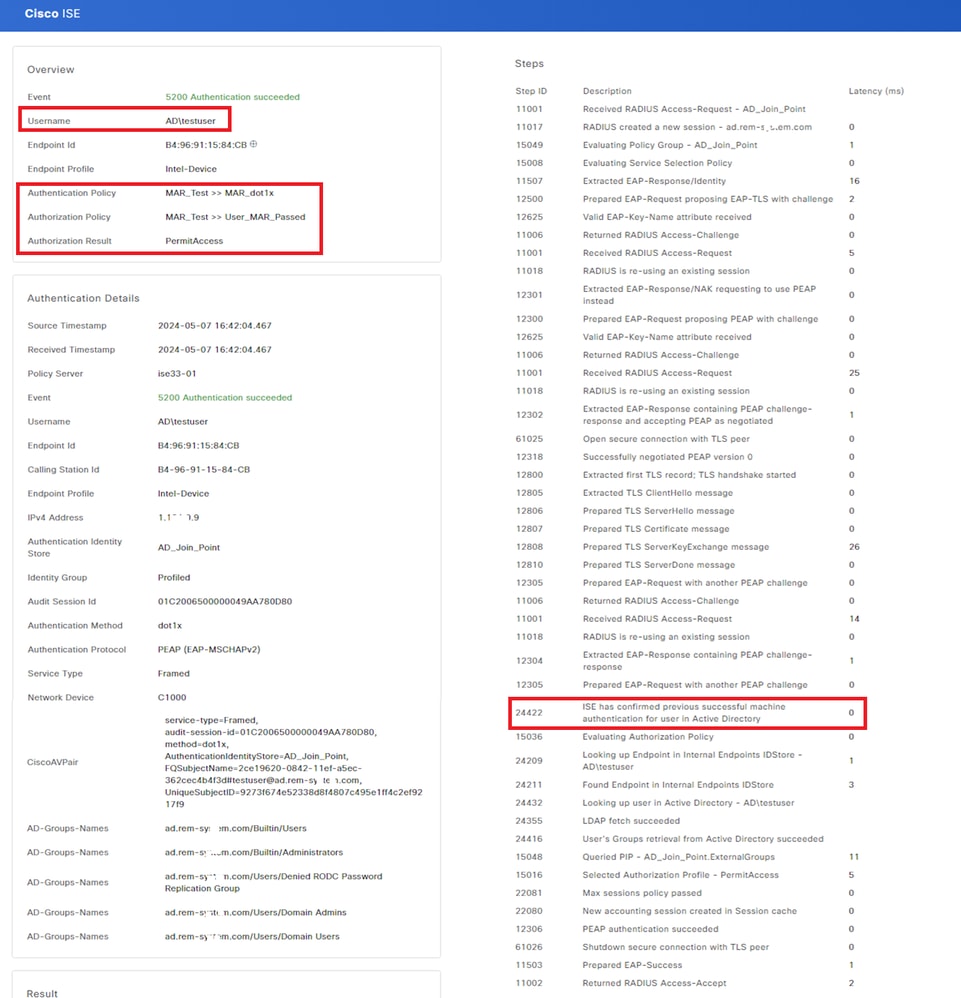The height and width of the screenshot is (998, 961).
Task: Click the PermitAccess authorization result value
Action: pyautogui.click(x=194, y=241)
